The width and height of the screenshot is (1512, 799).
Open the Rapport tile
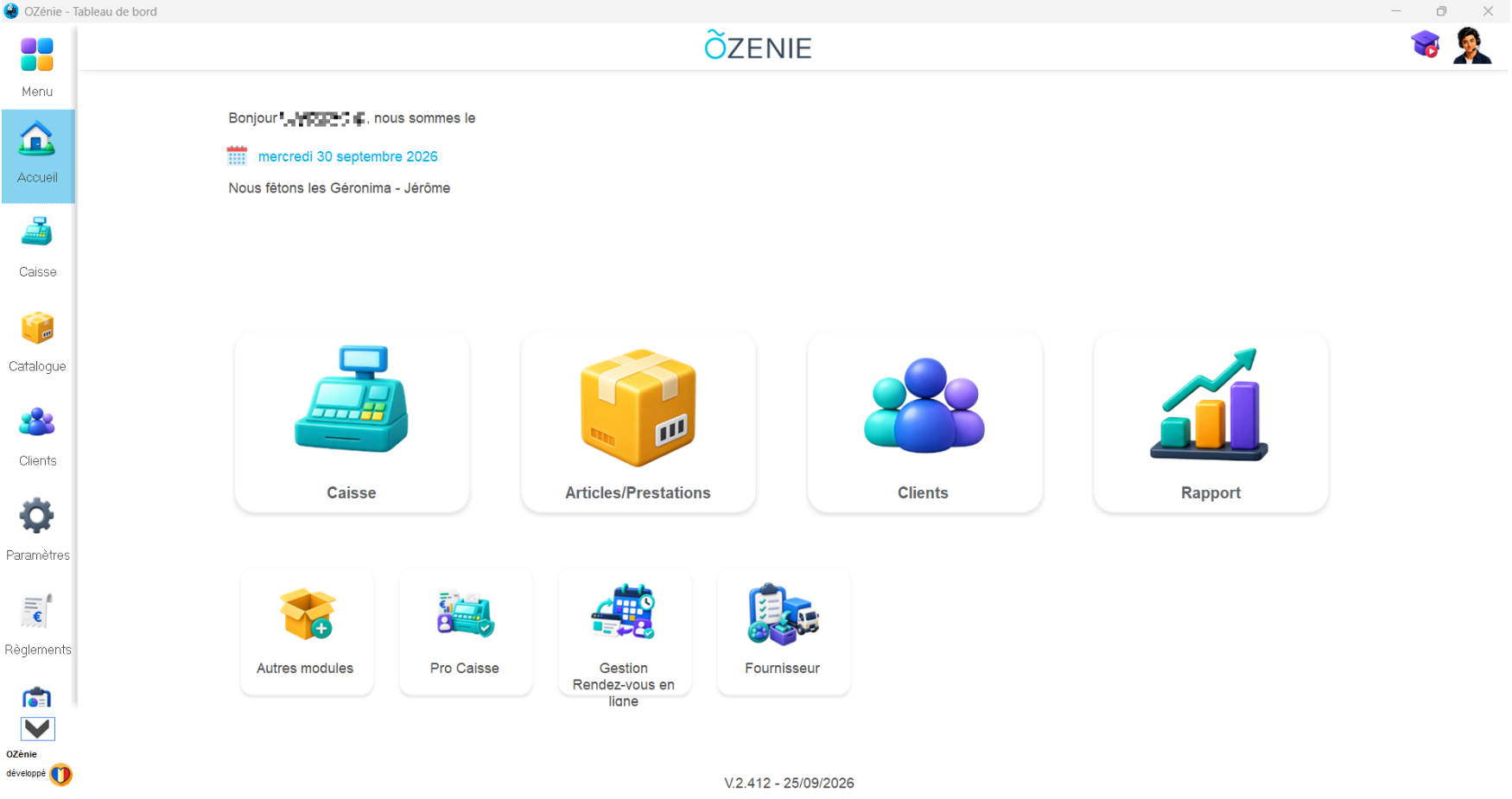[1211, 422]
